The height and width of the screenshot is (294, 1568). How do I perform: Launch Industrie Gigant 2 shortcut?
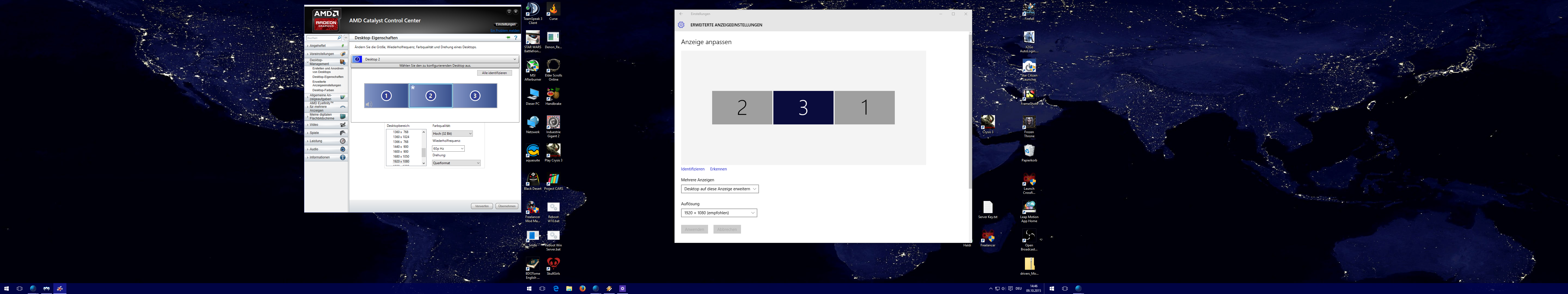tap(553, 127)
